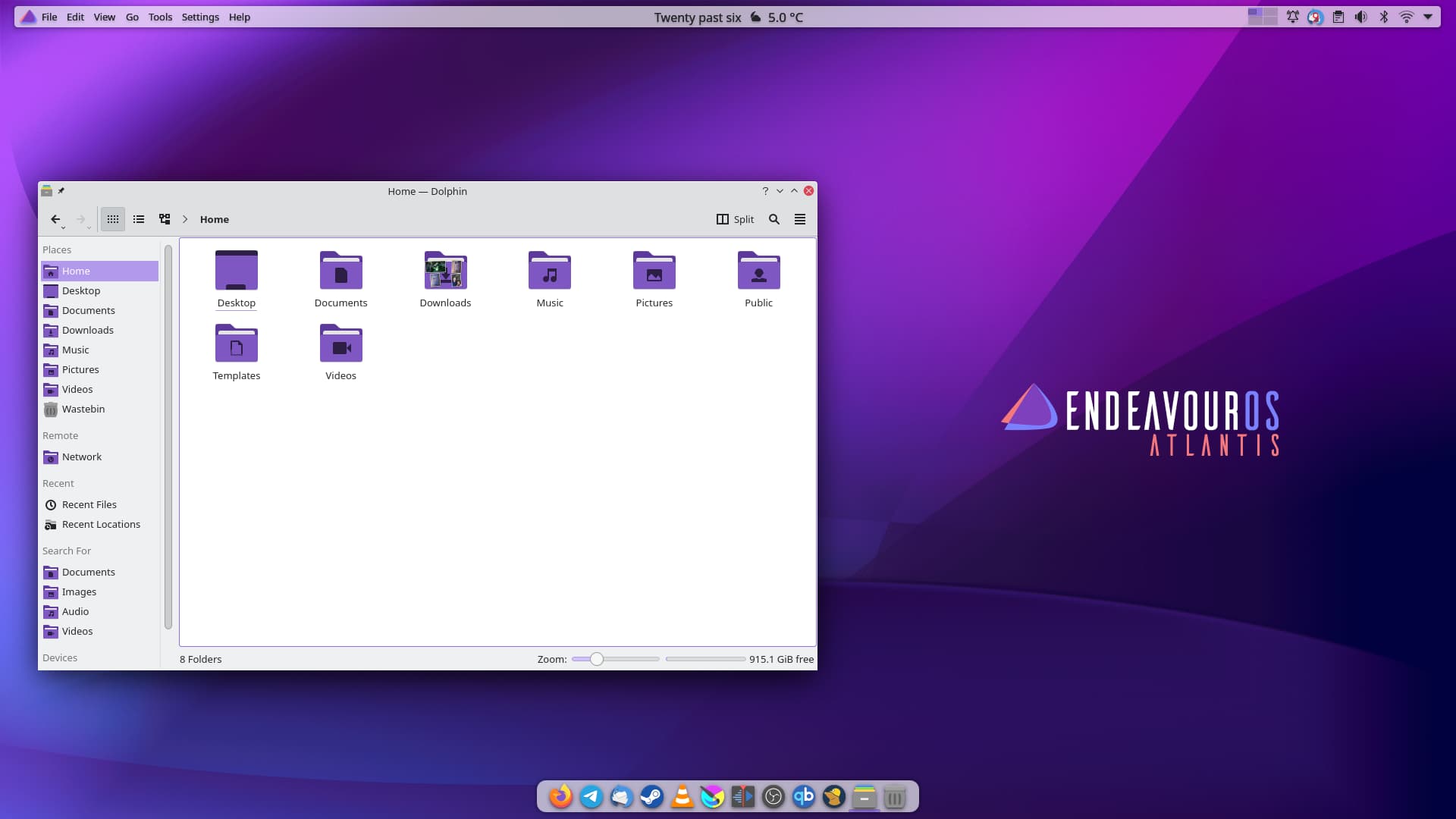The image size is (1456, 819).
Task: Launch VLC media player from the dock
Action: 682,796
